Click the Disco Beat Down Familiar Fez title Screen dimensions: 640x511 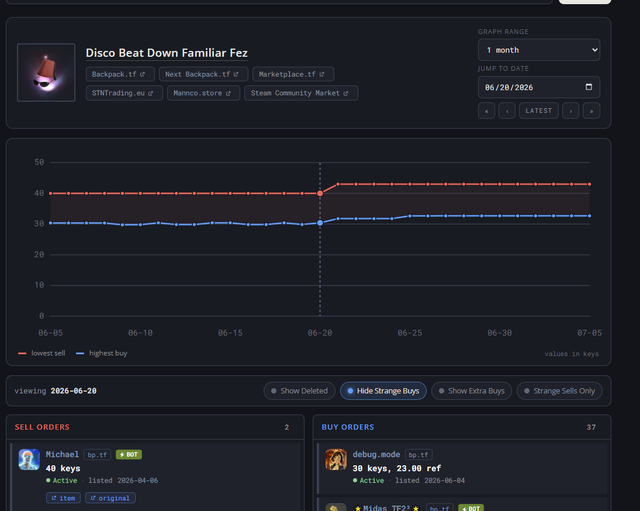coord(167,53)
